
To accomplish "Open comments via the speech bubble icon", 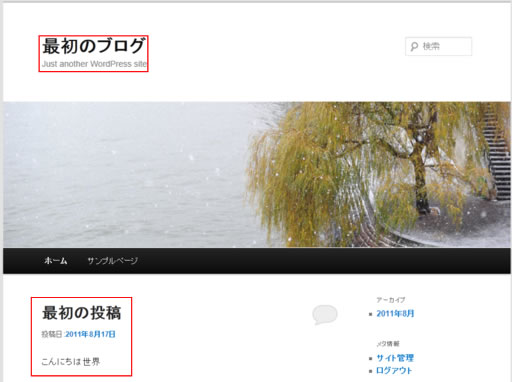I will tap(325, 314).
